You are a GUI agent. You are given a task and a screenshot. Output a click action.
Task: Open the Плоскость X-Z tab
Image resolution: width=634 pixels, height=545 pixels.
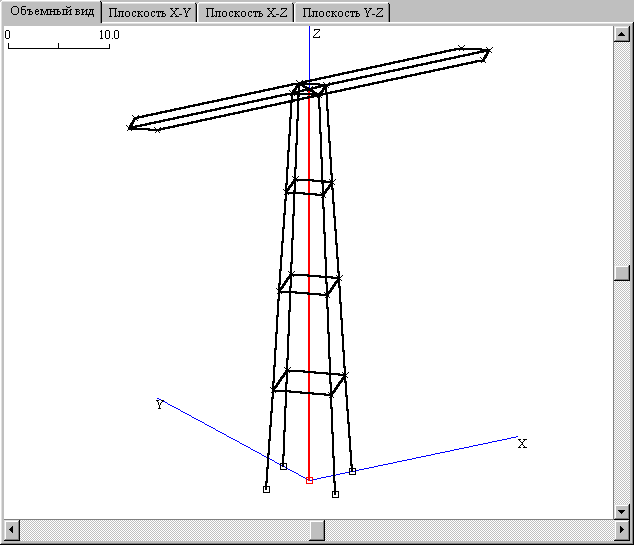tap(246, 13)
